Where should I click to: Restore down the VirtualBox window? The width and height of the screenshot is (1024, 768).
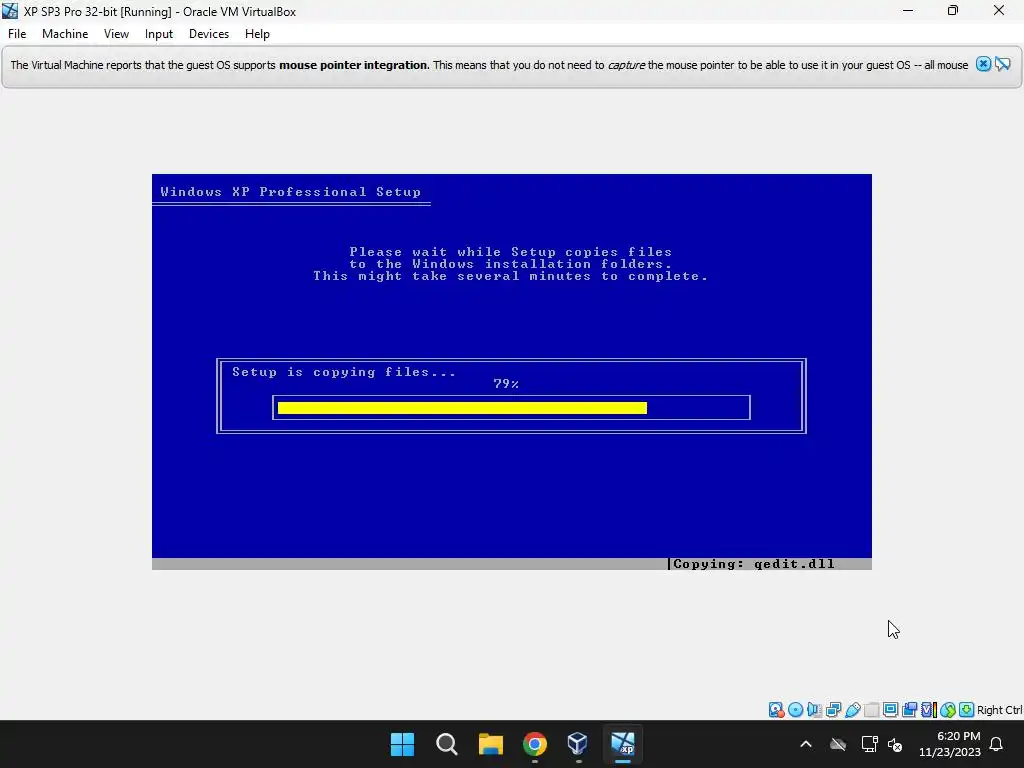click(x=953, y=11)
